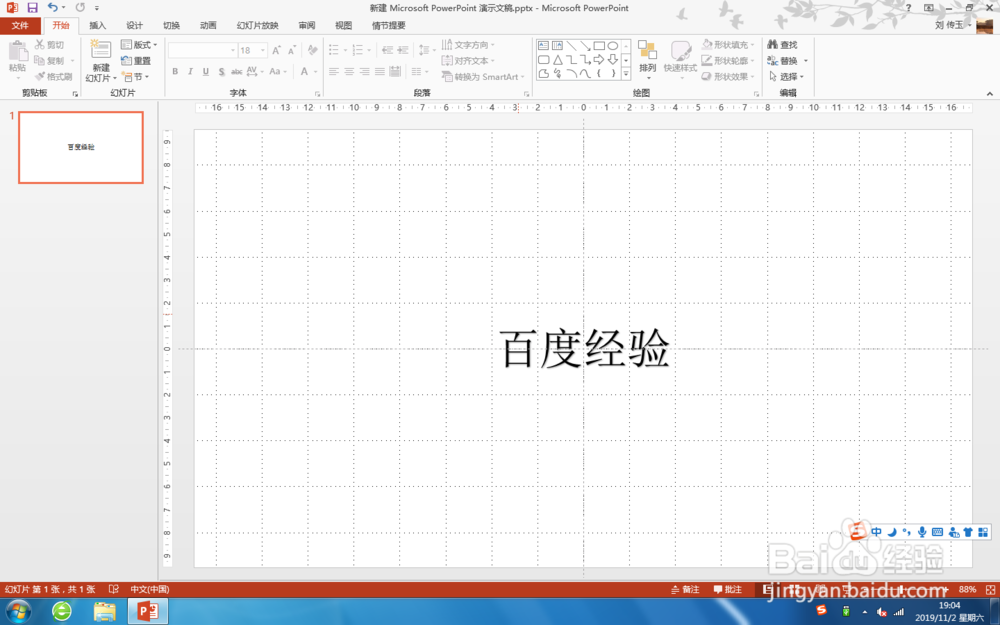Viewport: 1000px width, 625px height.
Task: Open the 节 (Section) dropdown
Action: (135, 77)
